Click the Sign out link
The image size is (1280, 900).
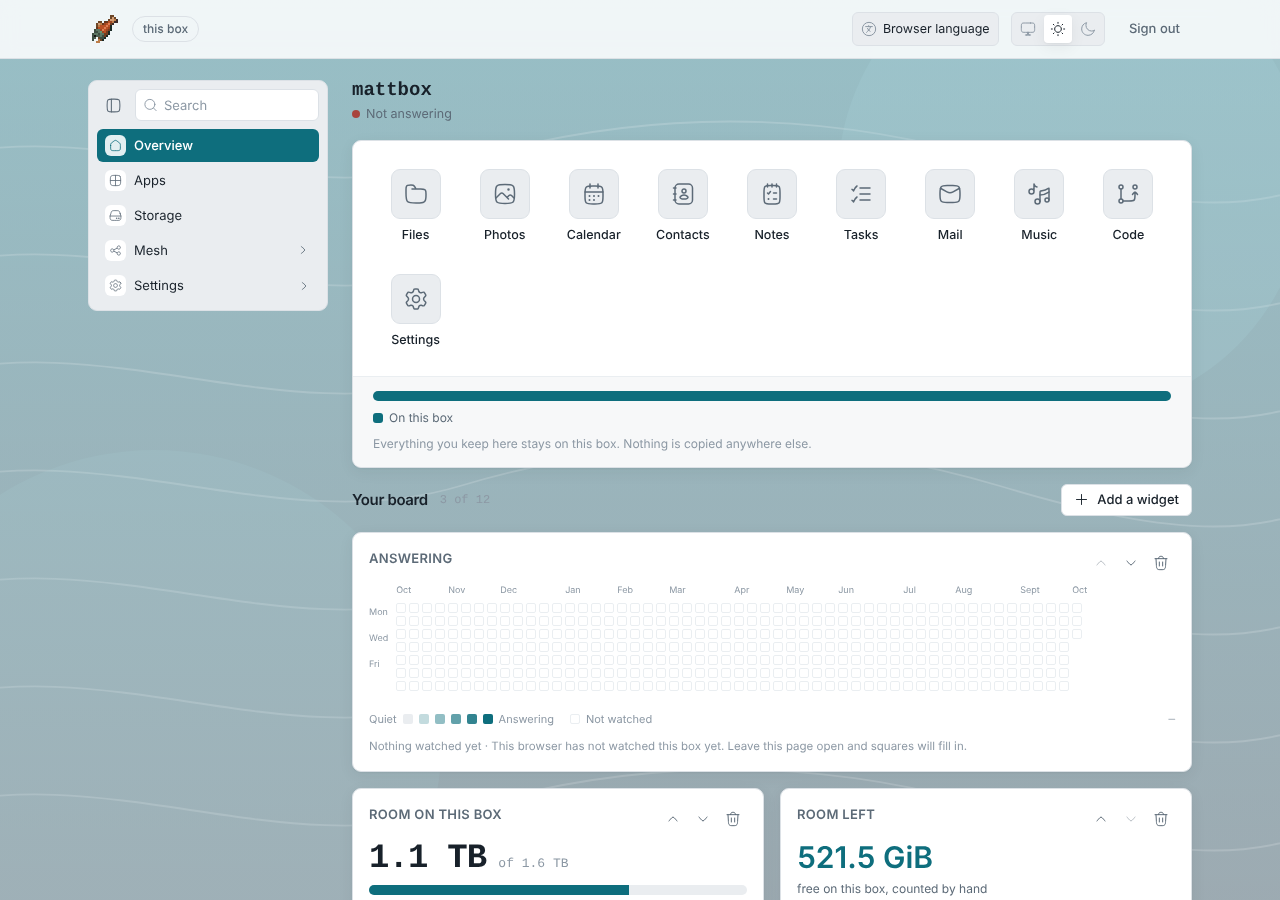coord(1154,29)
